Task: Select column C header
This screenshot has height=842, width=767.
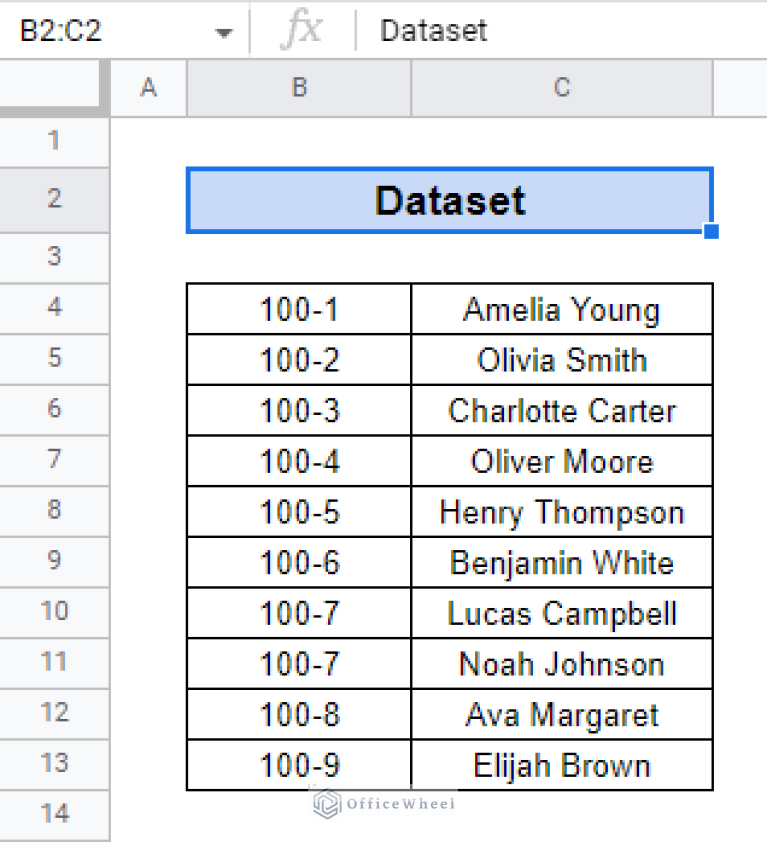Action: (561, 88)
